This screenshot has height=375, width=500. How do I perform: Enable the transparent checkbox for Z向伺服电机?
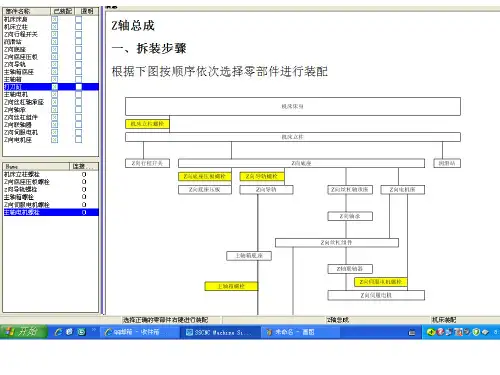tap(78, 132)
